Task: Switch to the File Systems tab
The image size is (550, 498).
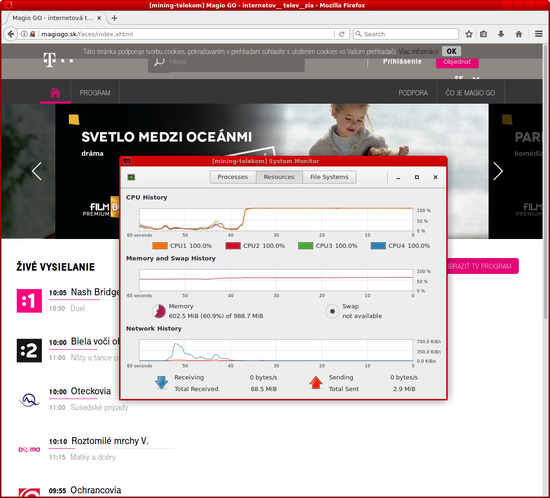Action: tap(329, 177)
